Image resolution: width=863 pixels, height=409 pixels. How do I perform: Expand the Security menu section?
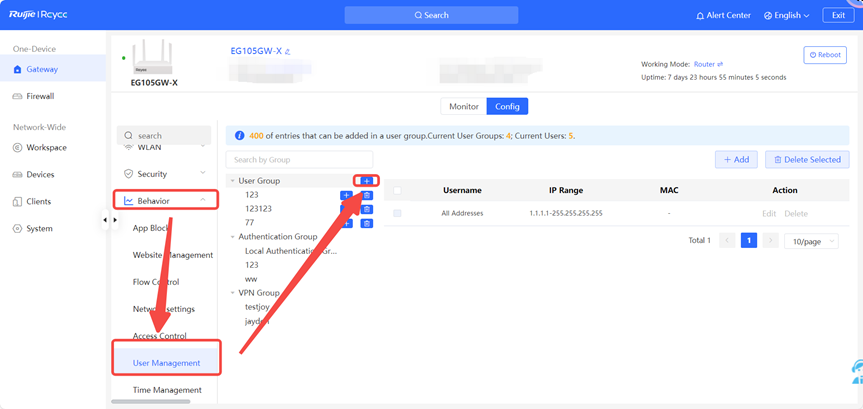point(203,173)
